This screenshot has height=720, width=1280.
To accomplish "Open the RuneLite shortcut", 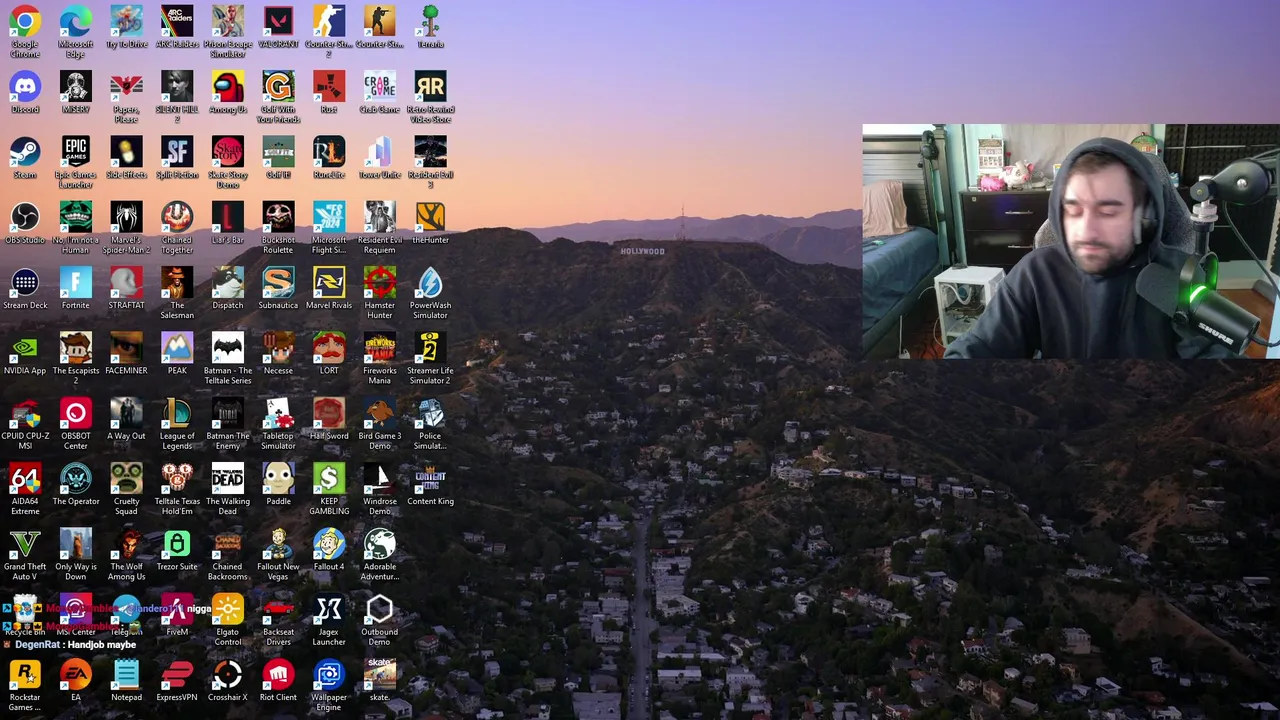I will point(329,152).
